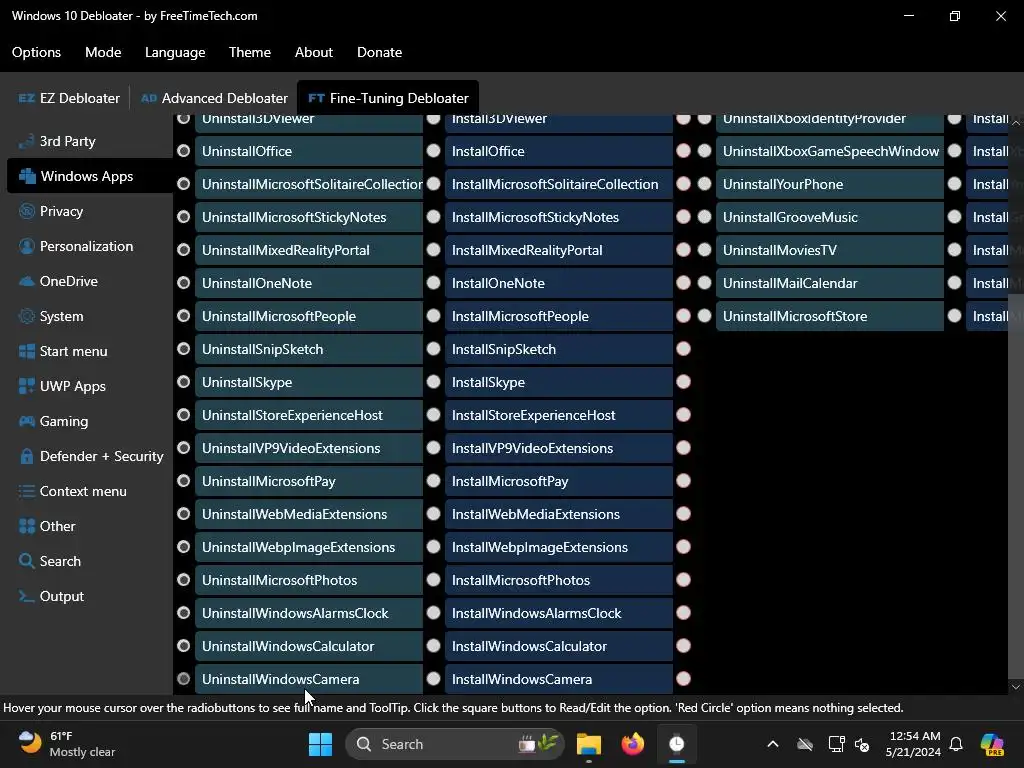This screenshot has height=768, width=1024.
Task: Open the Search magnifier icon in sidebar
Action: (27, 561)
